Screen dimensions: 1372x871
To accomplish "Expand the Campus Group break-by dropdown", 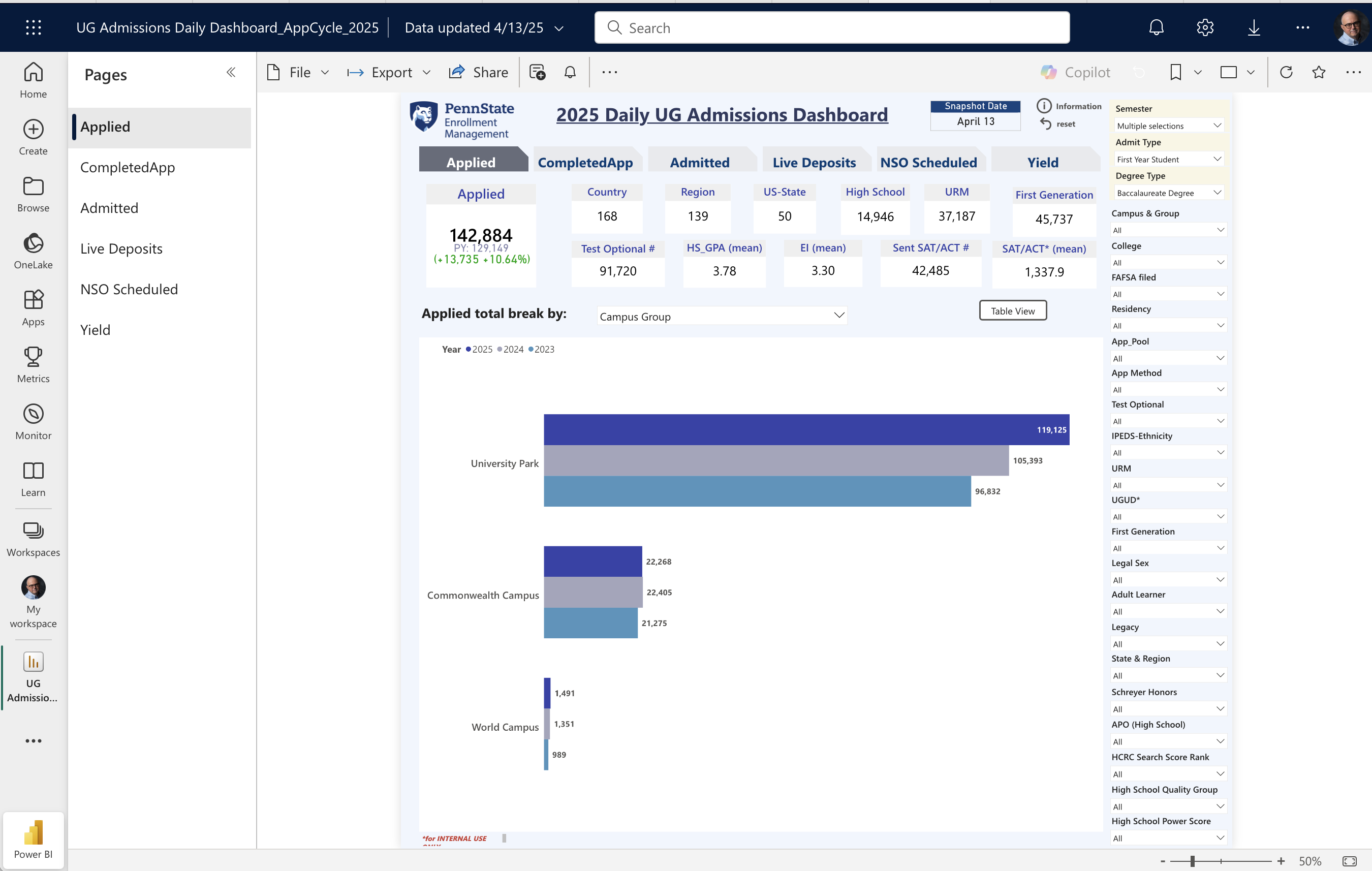I will 722,316.
